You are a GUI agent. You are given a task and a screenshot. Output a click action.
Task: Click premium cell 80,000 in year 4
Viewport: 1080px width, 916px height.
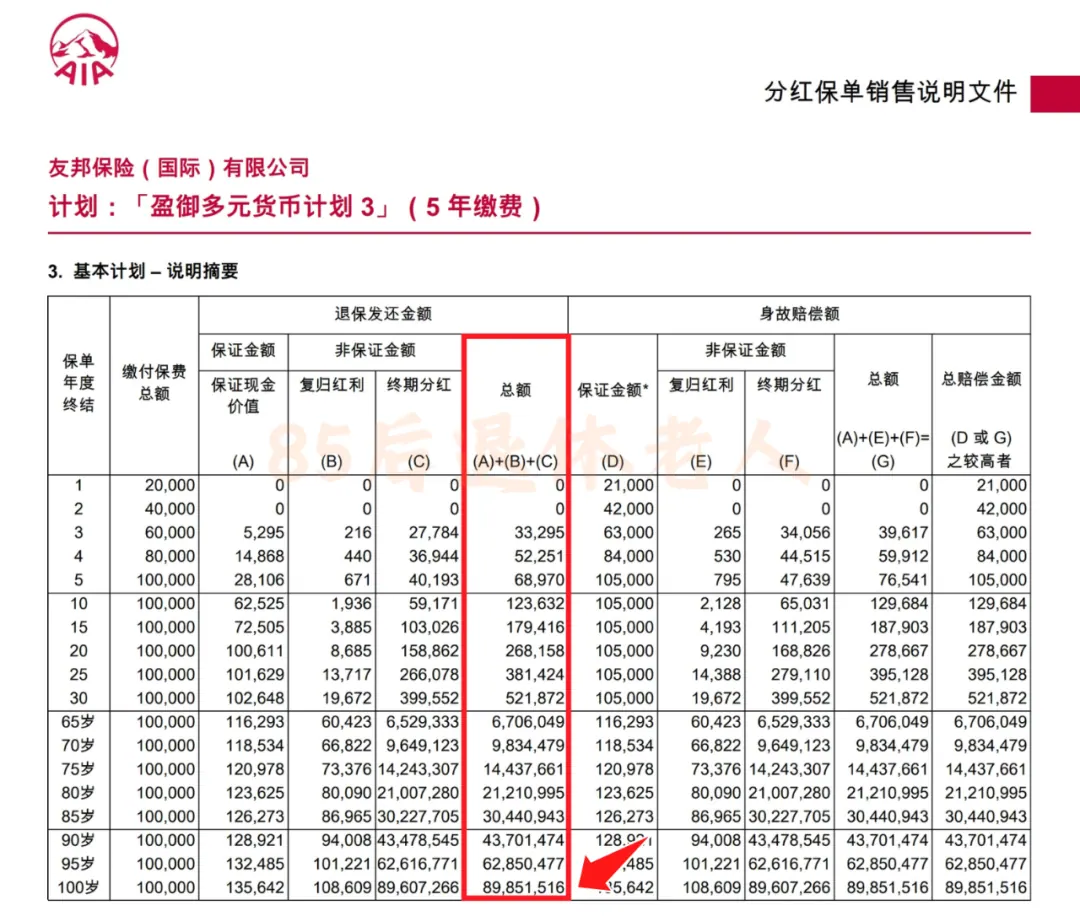[169, 556]
